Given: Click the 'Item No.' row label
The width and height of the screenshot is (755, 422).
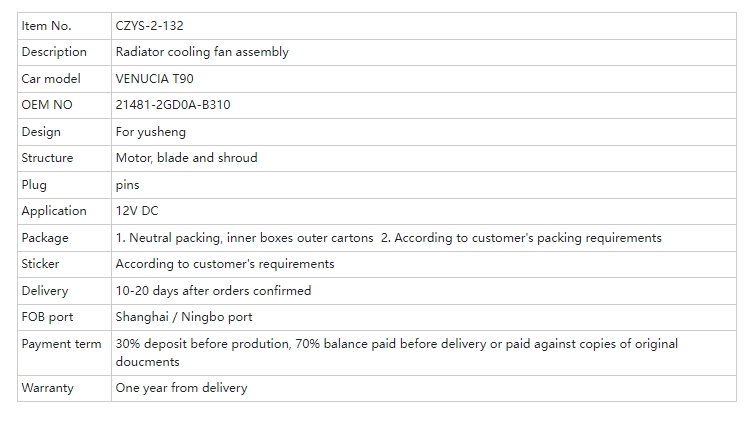Looking at the screenshot, I should (x=46, y=26).
